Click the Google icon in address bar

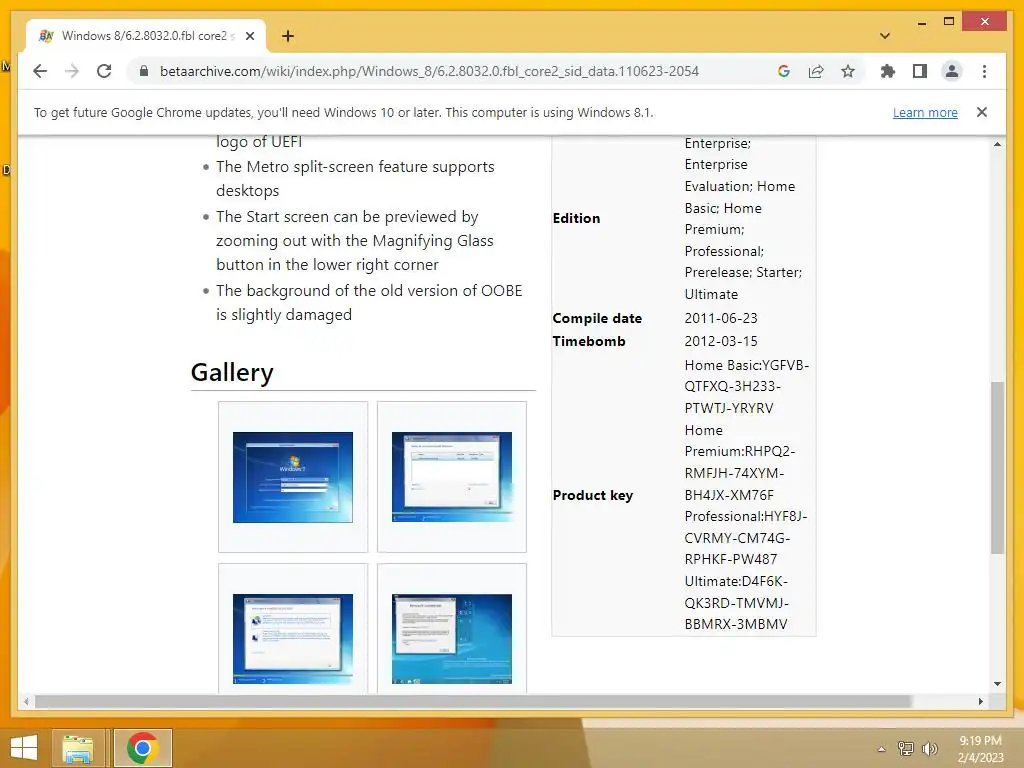click(784, 71)
